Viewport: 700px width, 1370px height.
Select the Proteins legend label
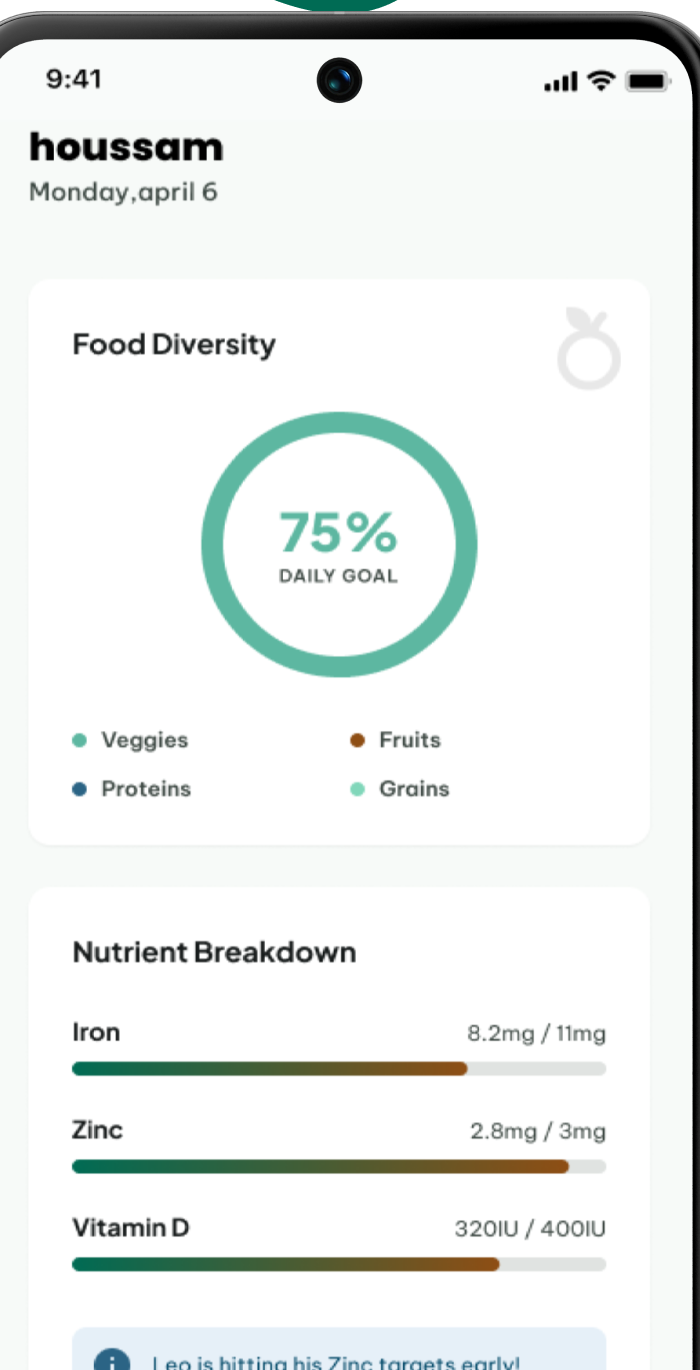click(x=146, y=789)
